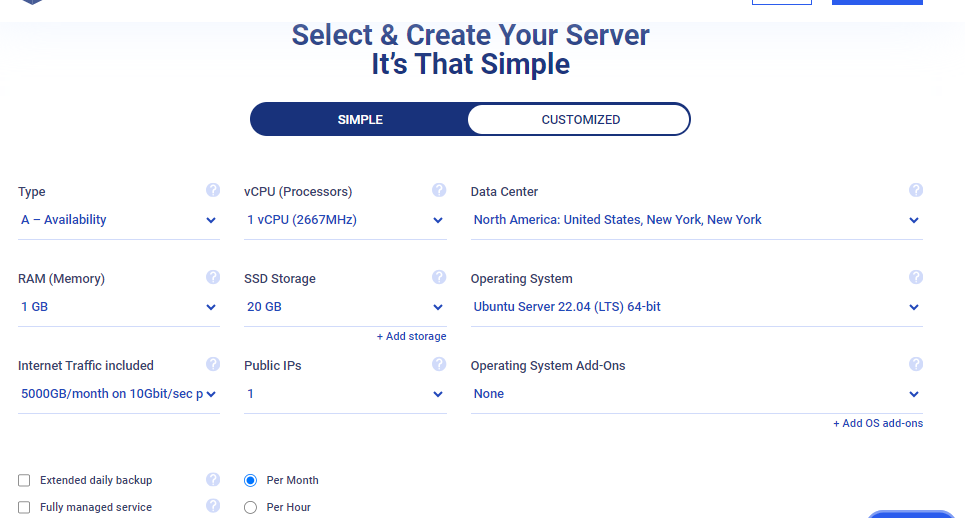Open help icon for Type field
This screenshot has height=518, width=965.
pyautogui.click(x=213, y=190)
